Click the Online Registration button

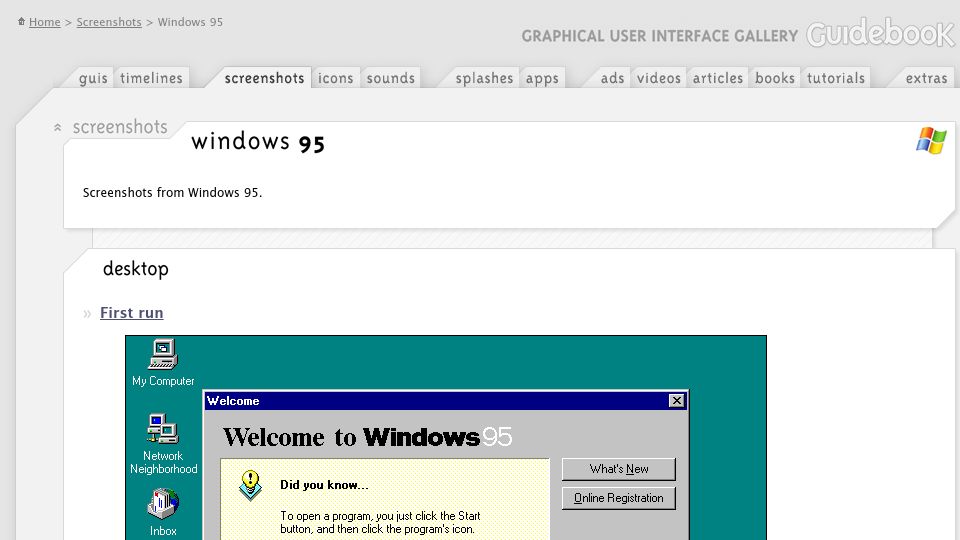[618, 498]
